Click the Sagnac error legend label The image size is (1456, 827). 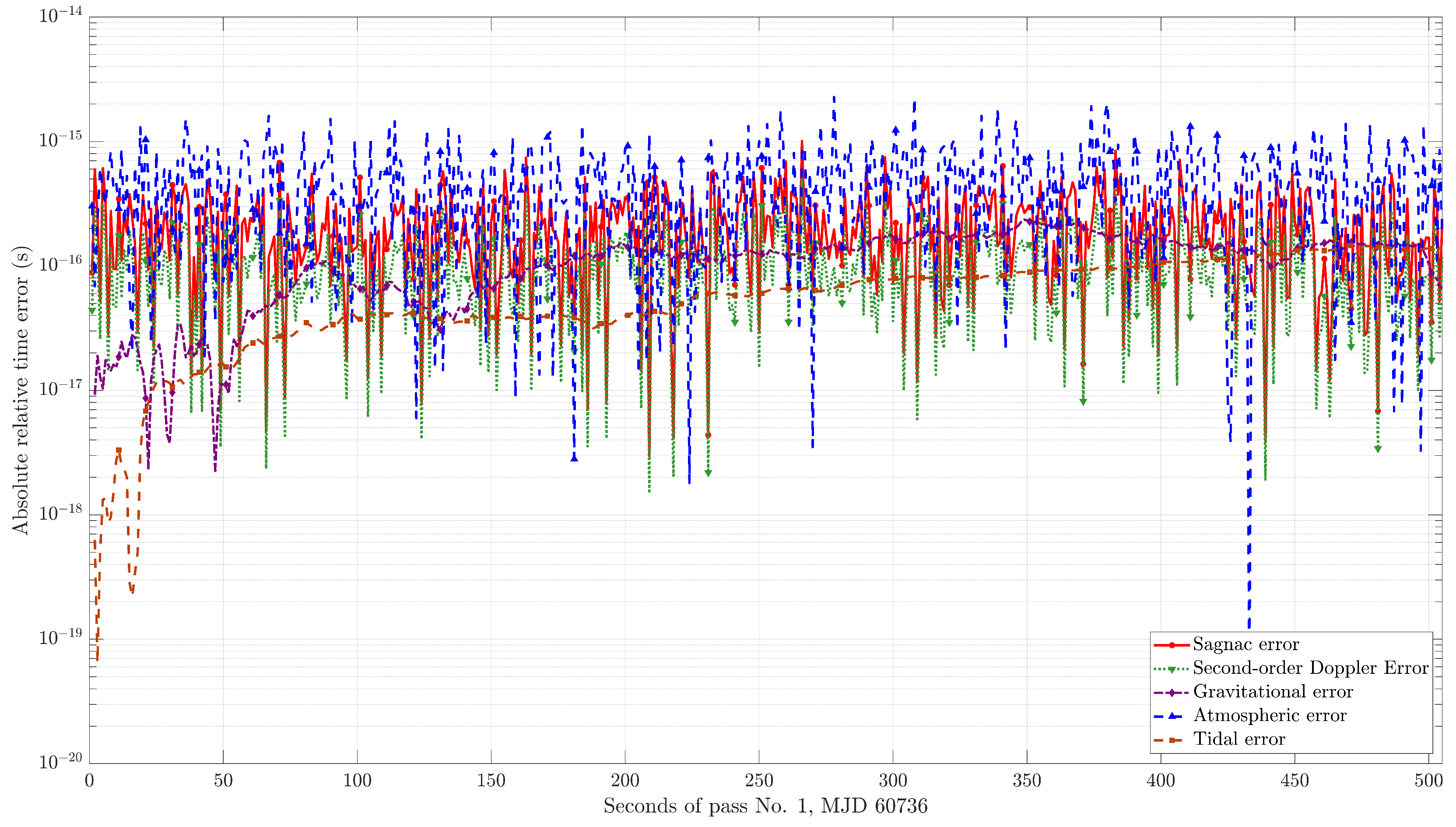point(1245,644)
